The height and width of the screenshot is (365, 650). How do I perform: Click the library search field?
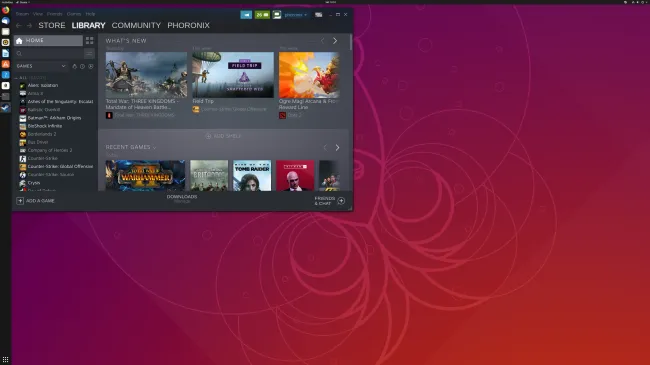coord(49,54)
